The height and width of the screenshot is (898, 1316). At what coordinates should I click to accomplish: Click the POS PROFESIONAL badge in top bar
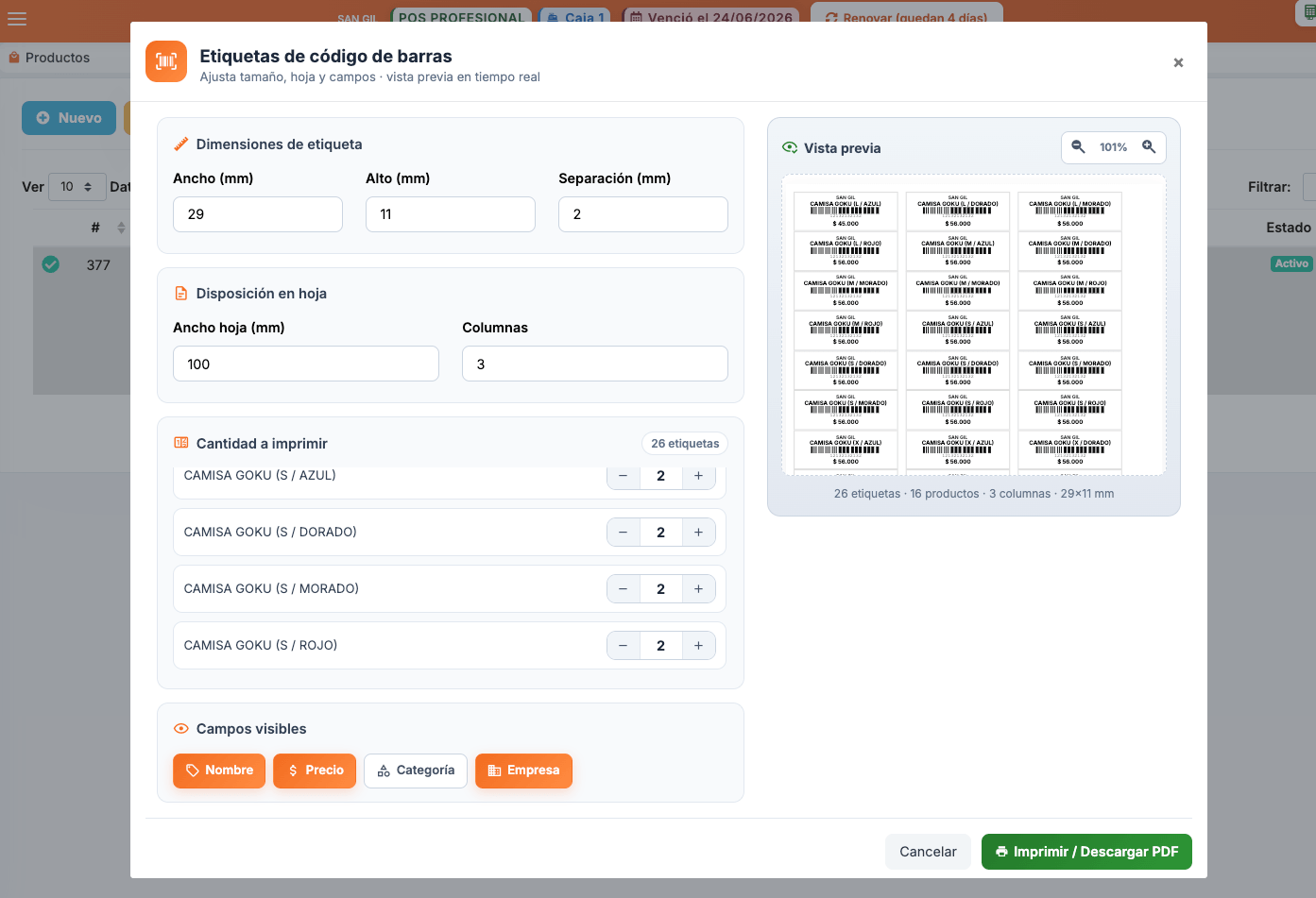[461, 15]
